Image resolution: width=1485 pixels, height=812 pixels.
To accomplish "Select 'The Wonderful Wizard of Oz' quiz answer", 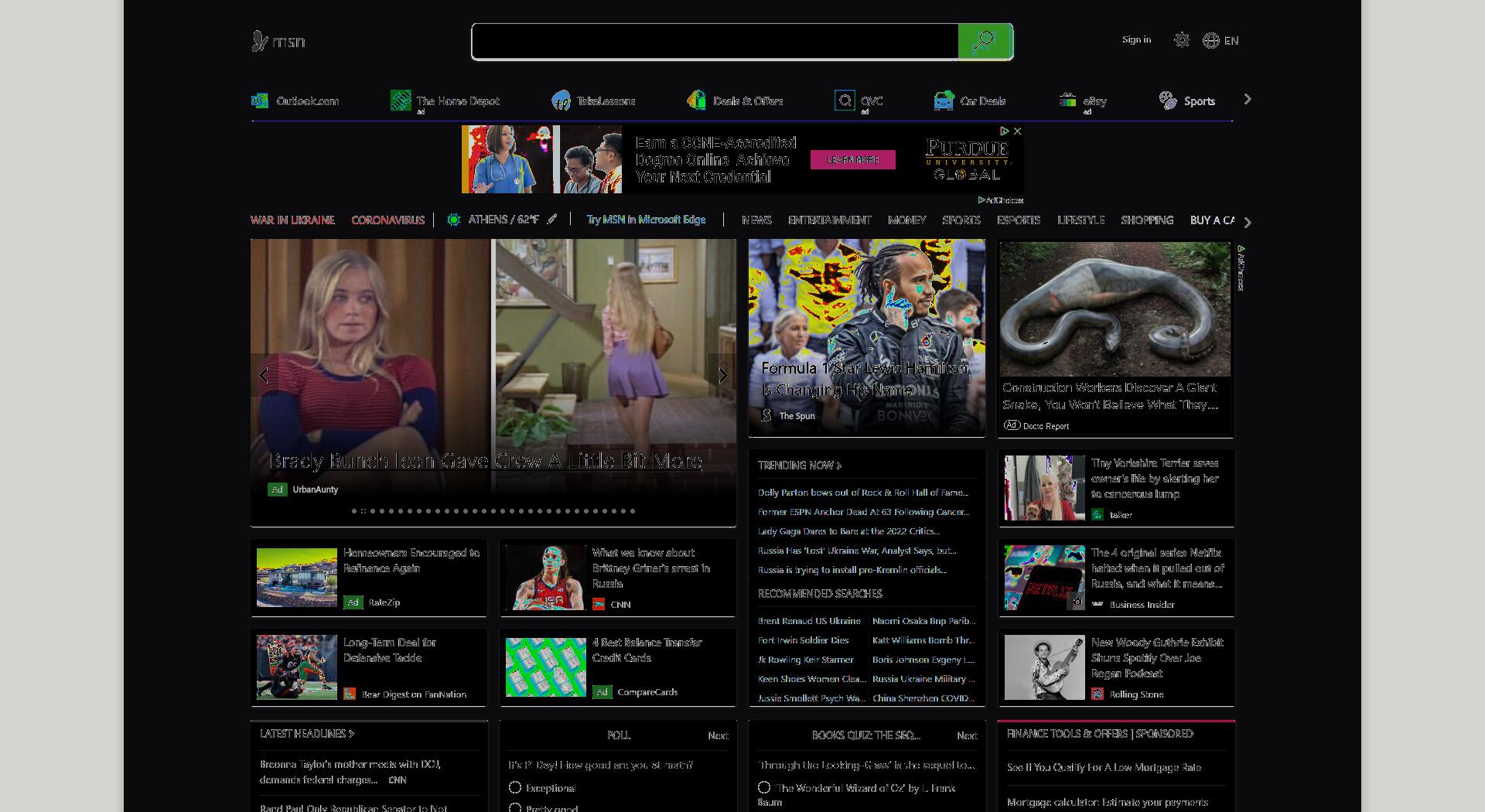I will [x=764, y=788].
